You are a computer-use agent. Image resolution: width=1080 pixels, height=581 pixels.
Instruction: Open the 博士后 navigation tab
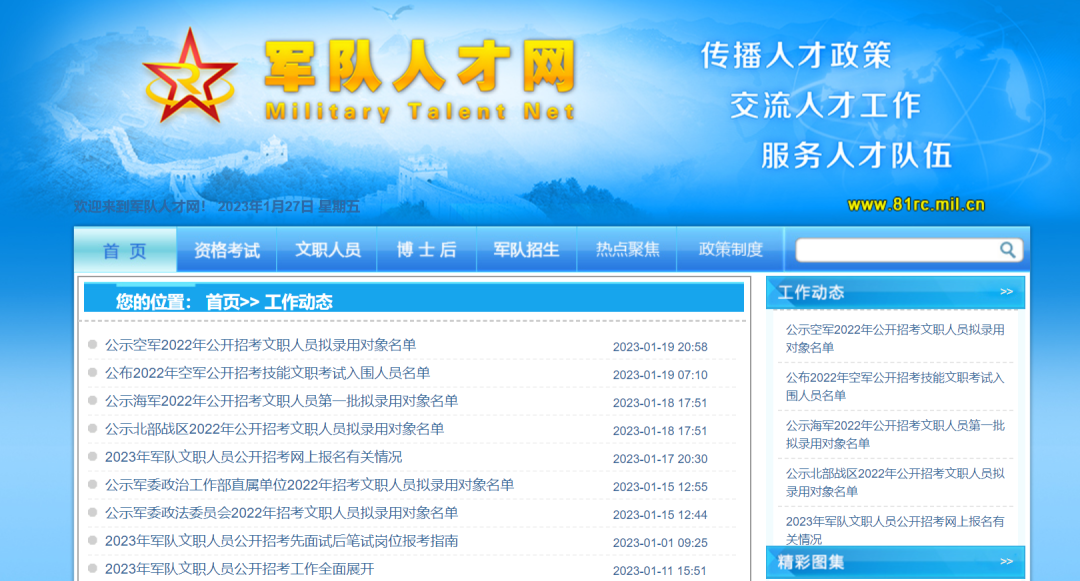coord(427,250)
